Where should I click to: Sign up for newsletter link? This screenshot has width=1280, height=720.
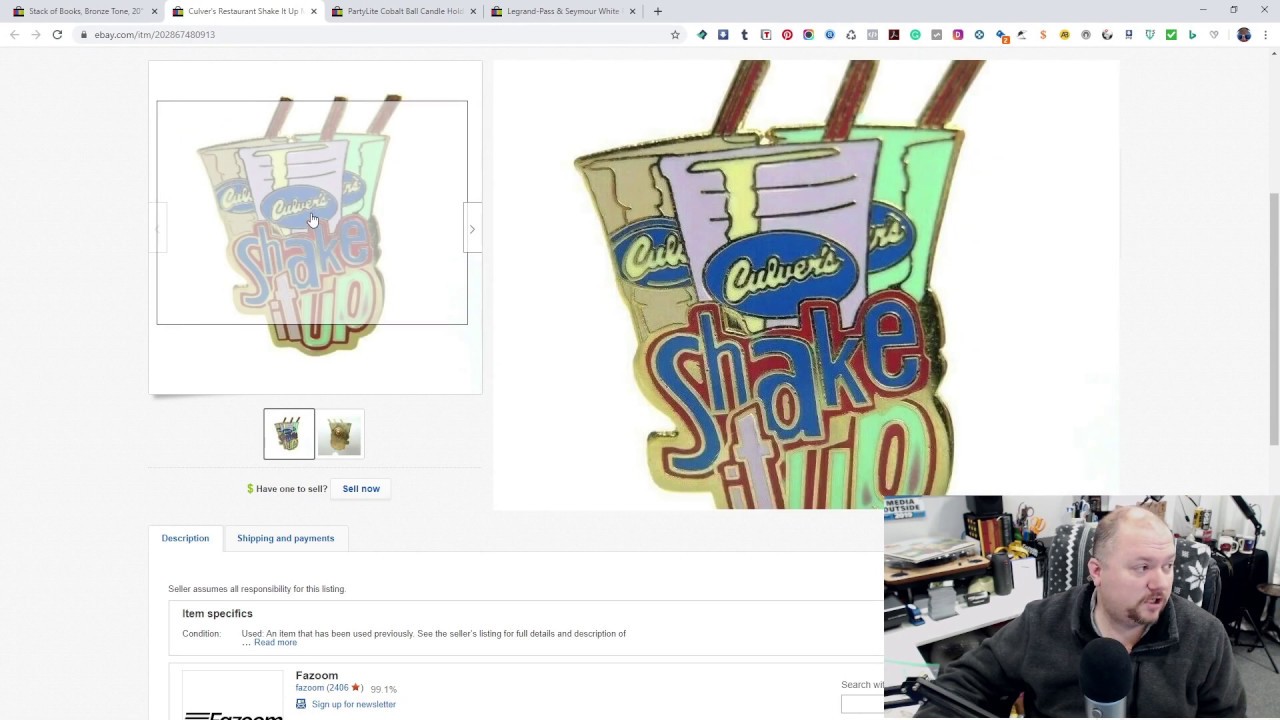(353, 704)
